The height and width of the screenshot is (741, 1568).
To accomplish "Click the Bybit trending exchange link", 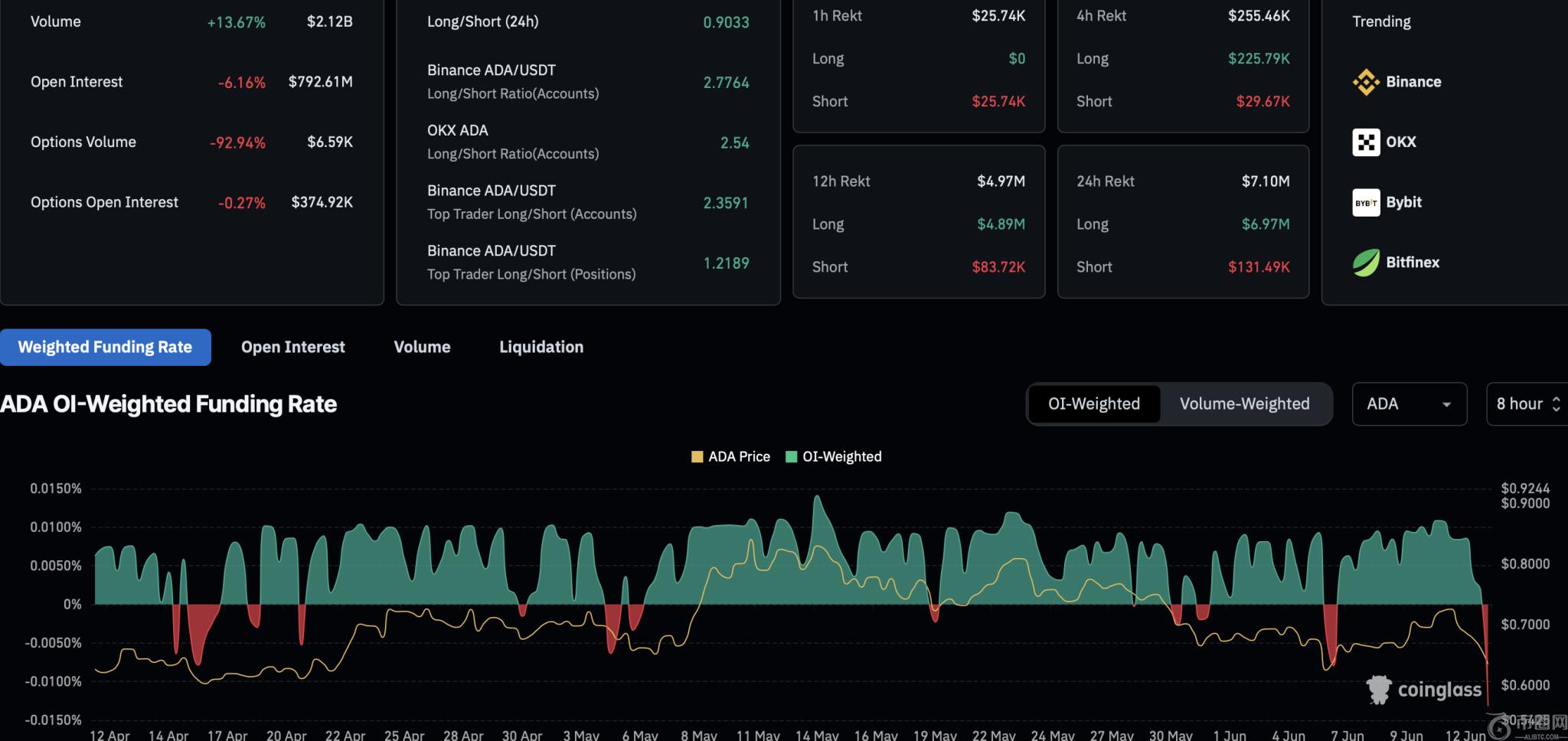I will 1403,203.
